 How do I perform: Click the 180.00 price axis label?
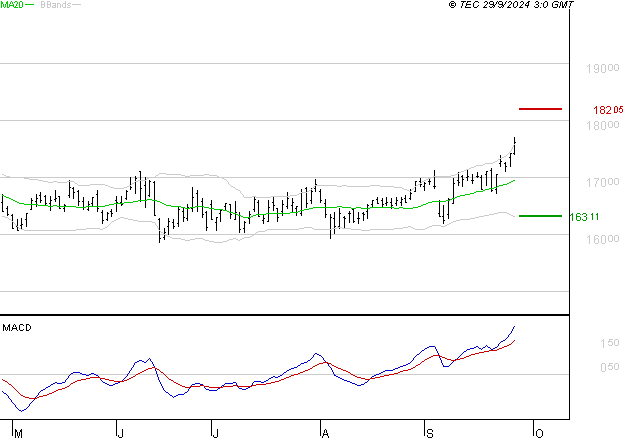click(603, 126)
